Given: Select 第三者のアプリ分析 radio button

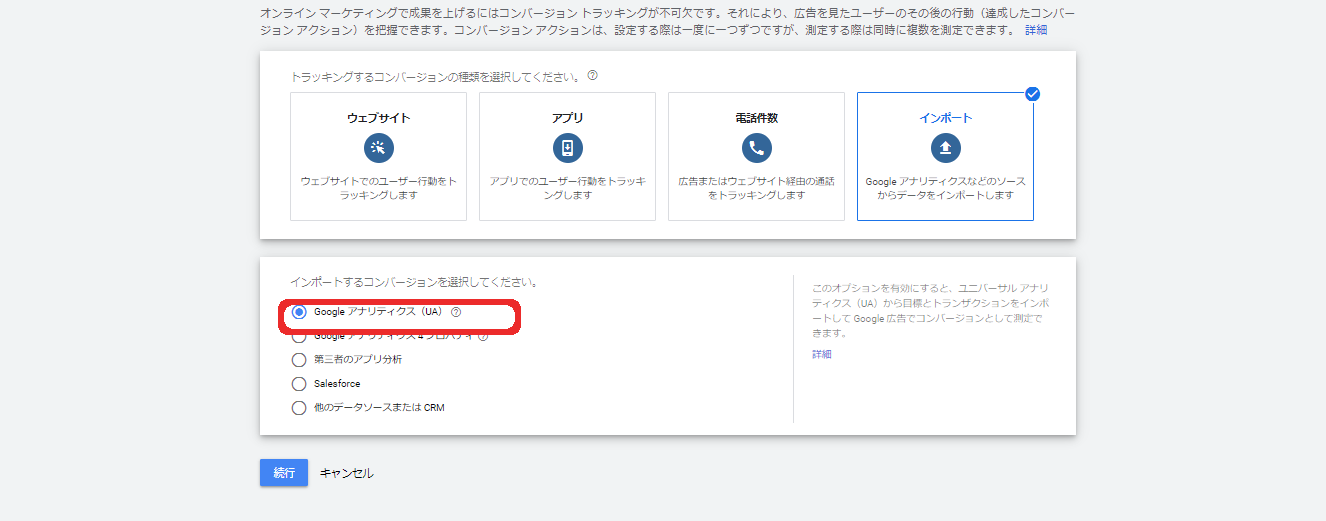Looking at the screenshot, I should click(x=299, y=360).
